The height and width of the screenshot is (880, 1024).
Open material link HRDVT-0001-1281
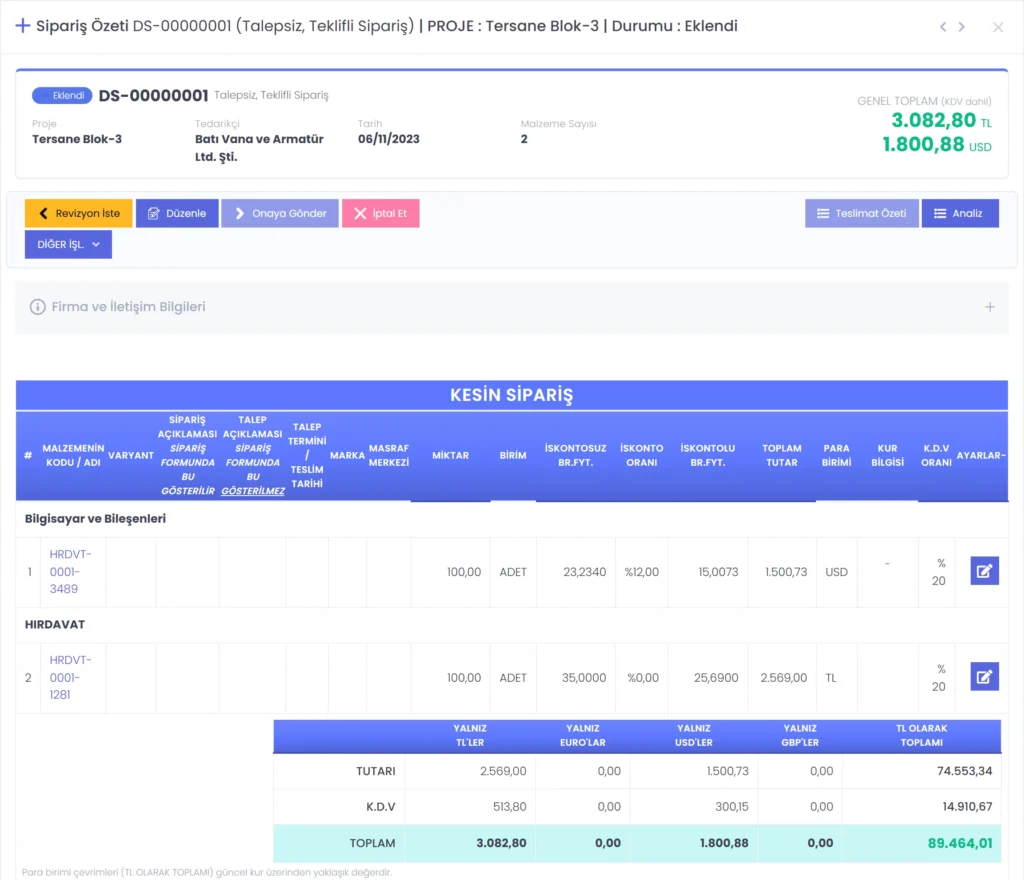pyautogui.click(x=70, y=677)
